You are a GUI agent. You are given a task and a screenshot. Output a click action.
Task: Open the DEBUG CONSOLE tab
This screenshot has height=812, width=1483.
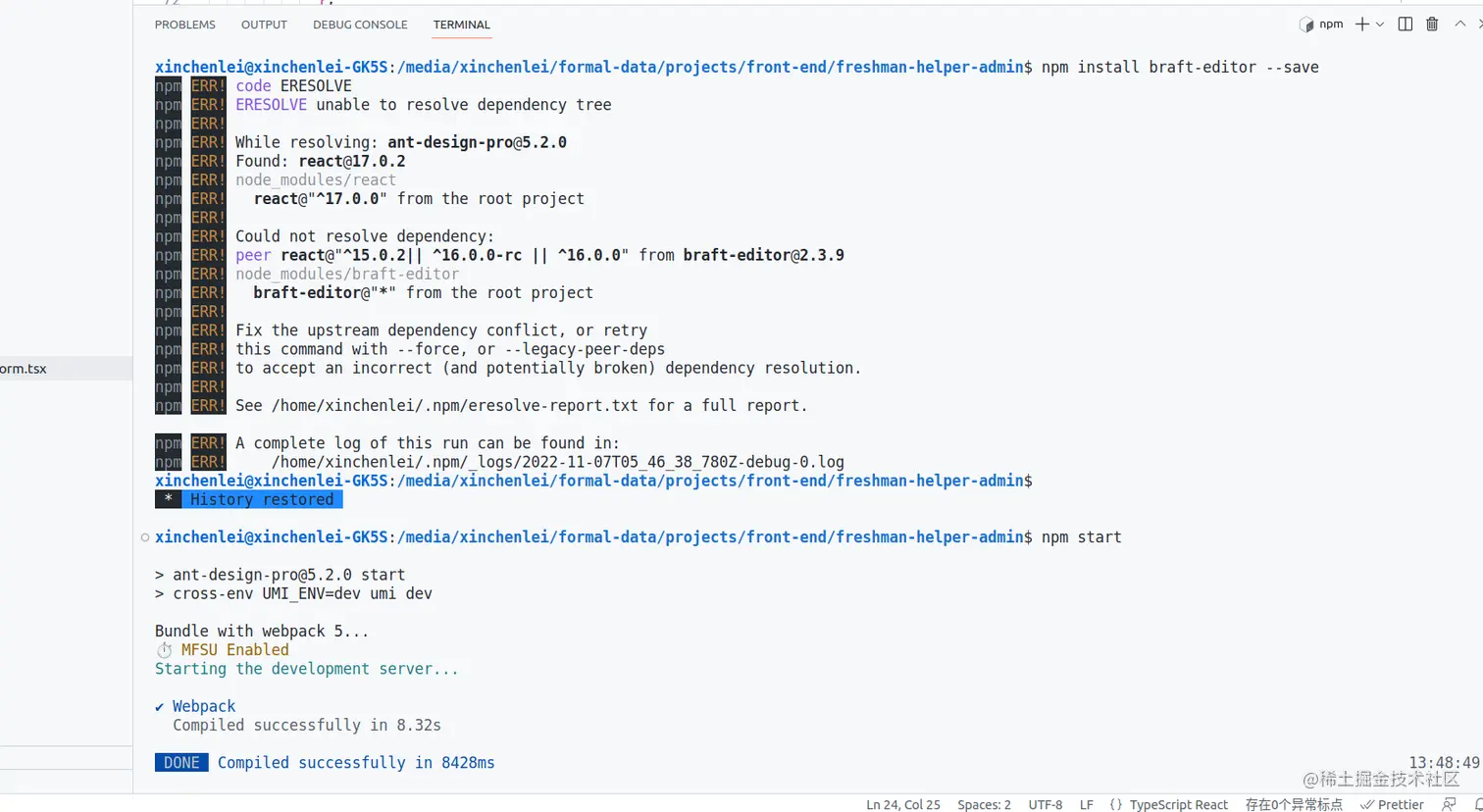point(360,25)
